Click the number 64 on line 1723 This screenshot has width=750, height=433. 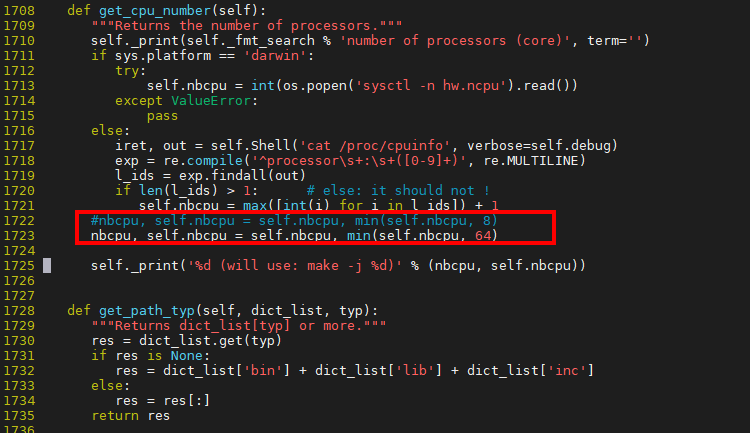pos(482,235)
